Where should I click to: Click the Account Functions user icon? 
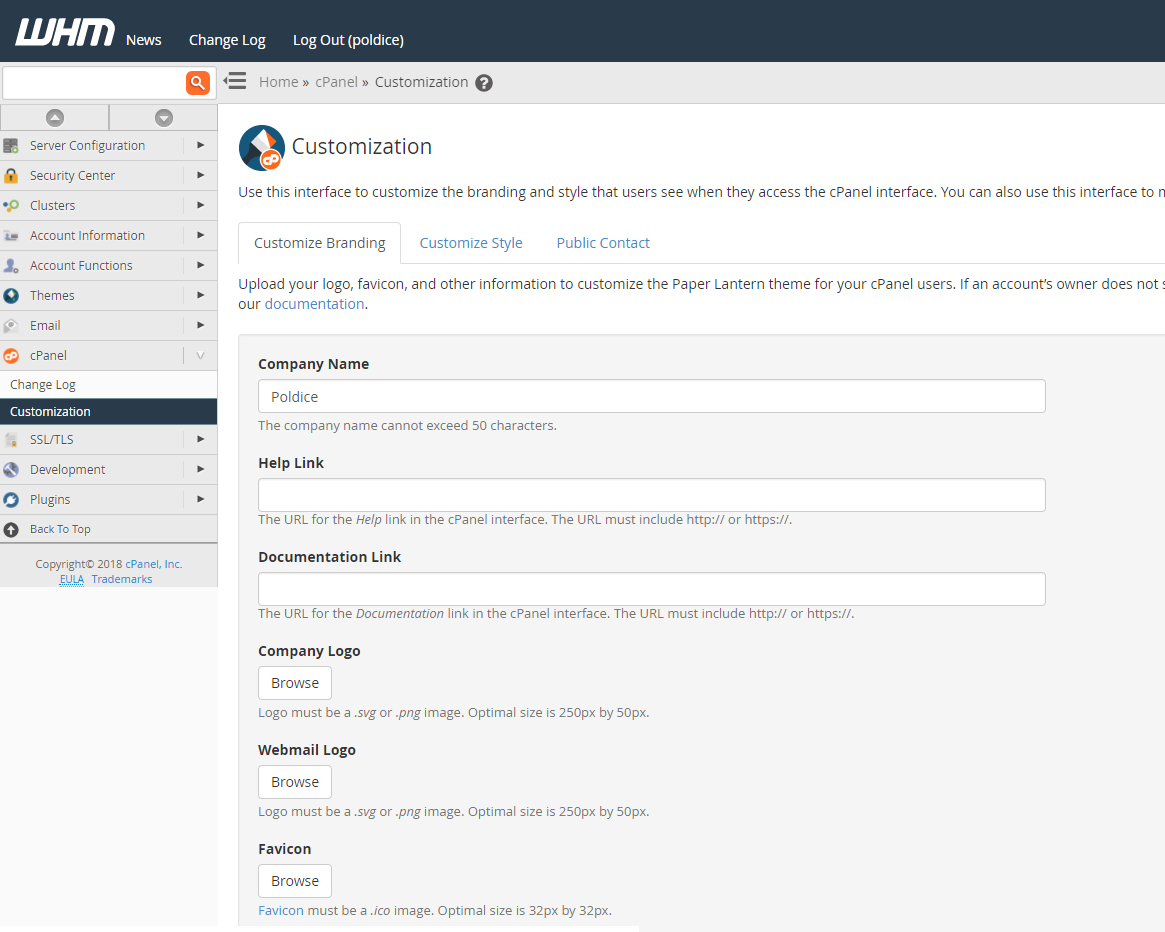(11, 265)
